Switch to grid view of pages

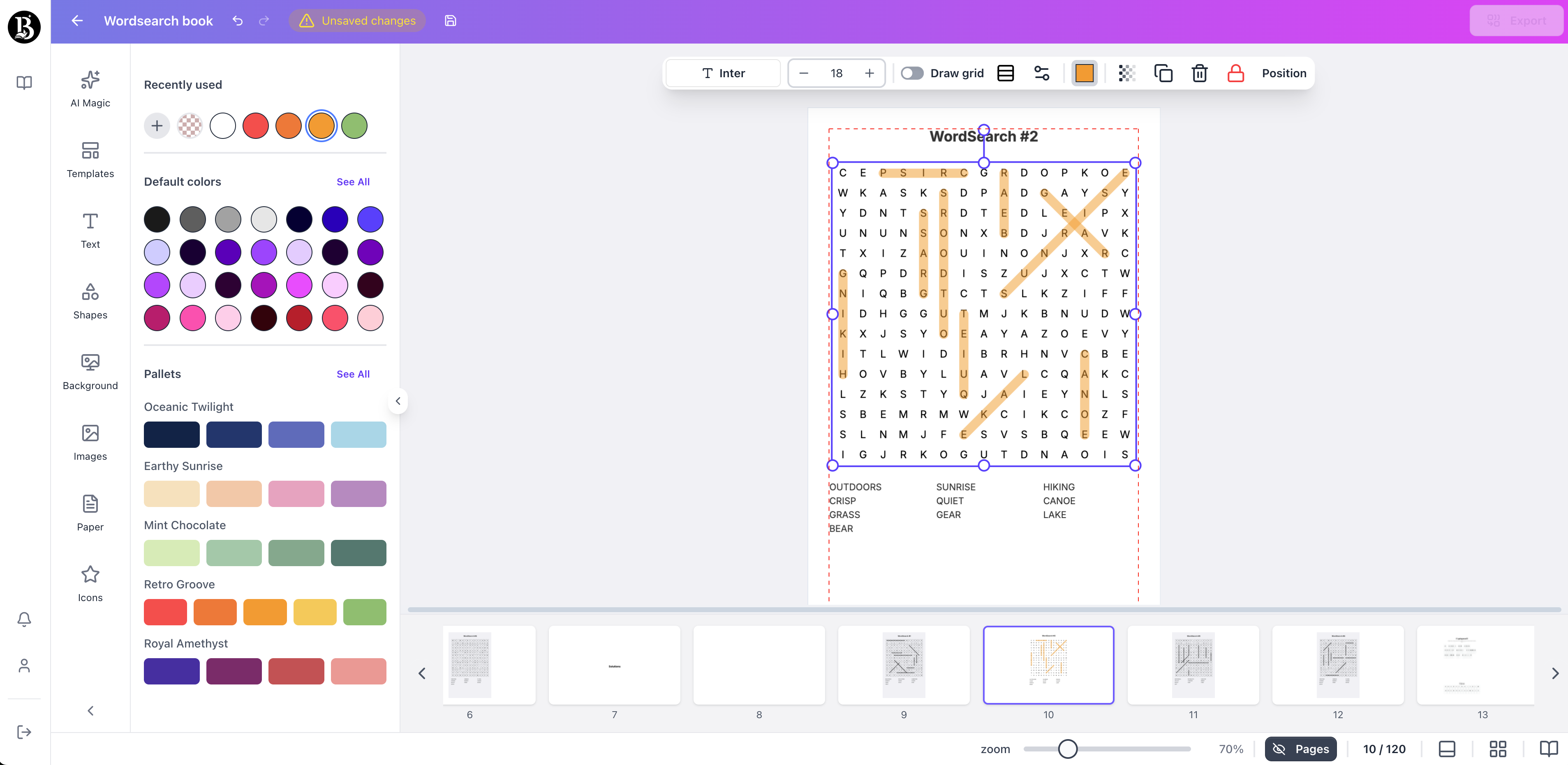(x=1497, y=749)
